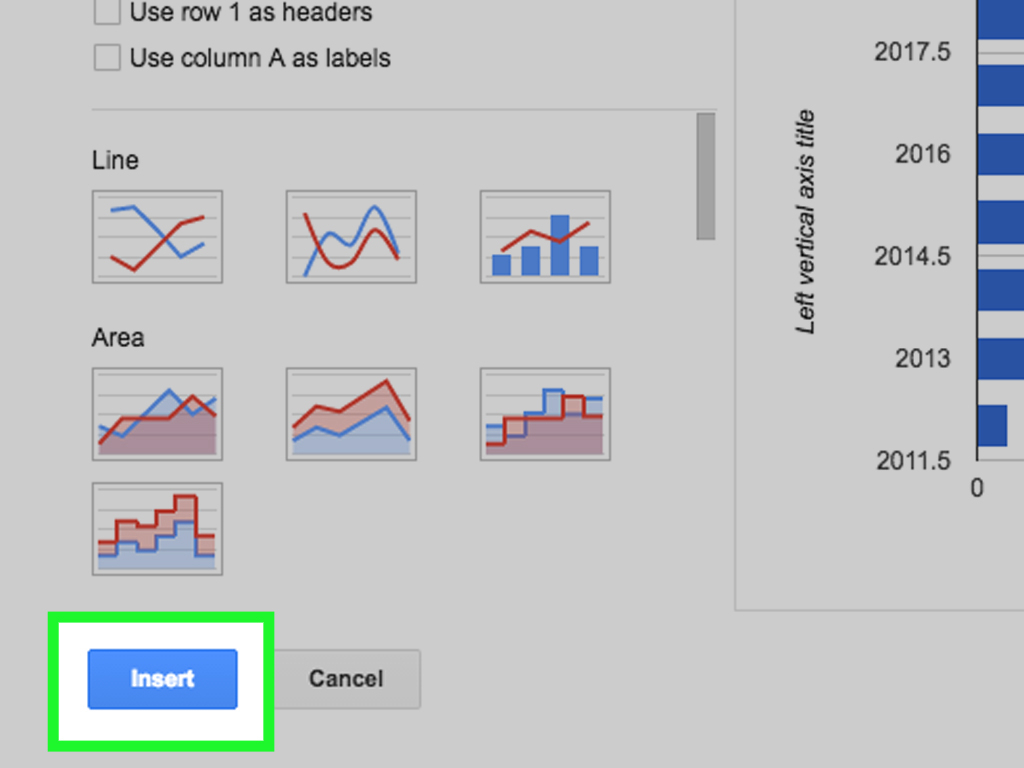Click the 2014.5 axis label

912,256
